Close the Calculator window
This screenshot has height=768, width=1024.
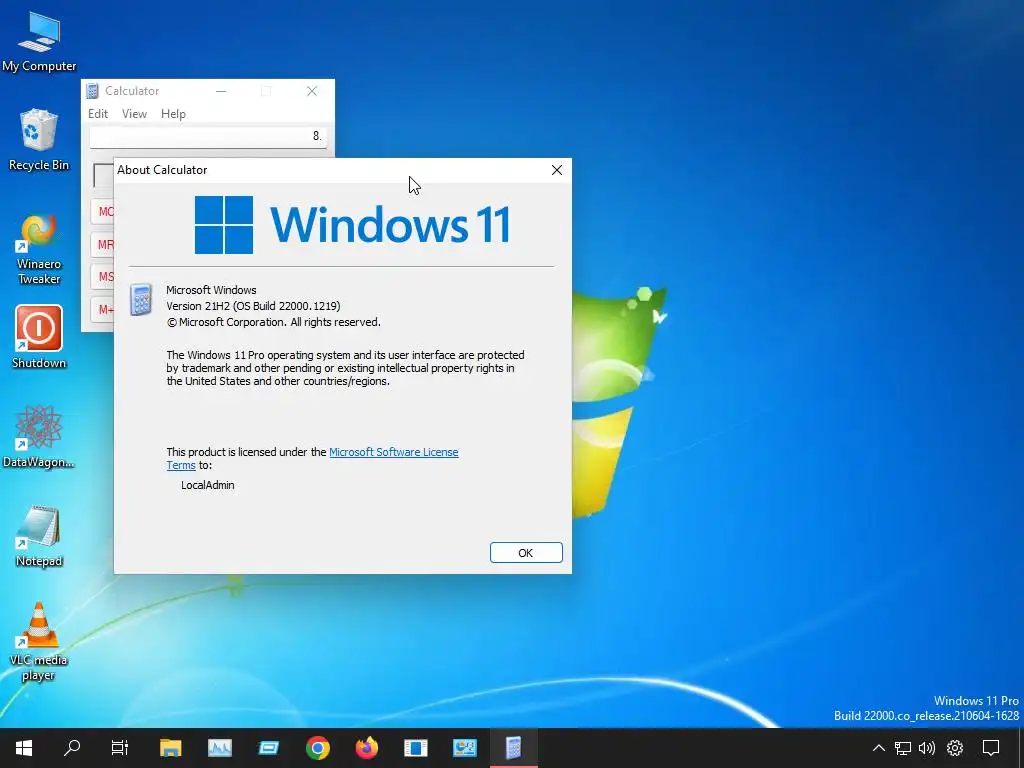312,91
